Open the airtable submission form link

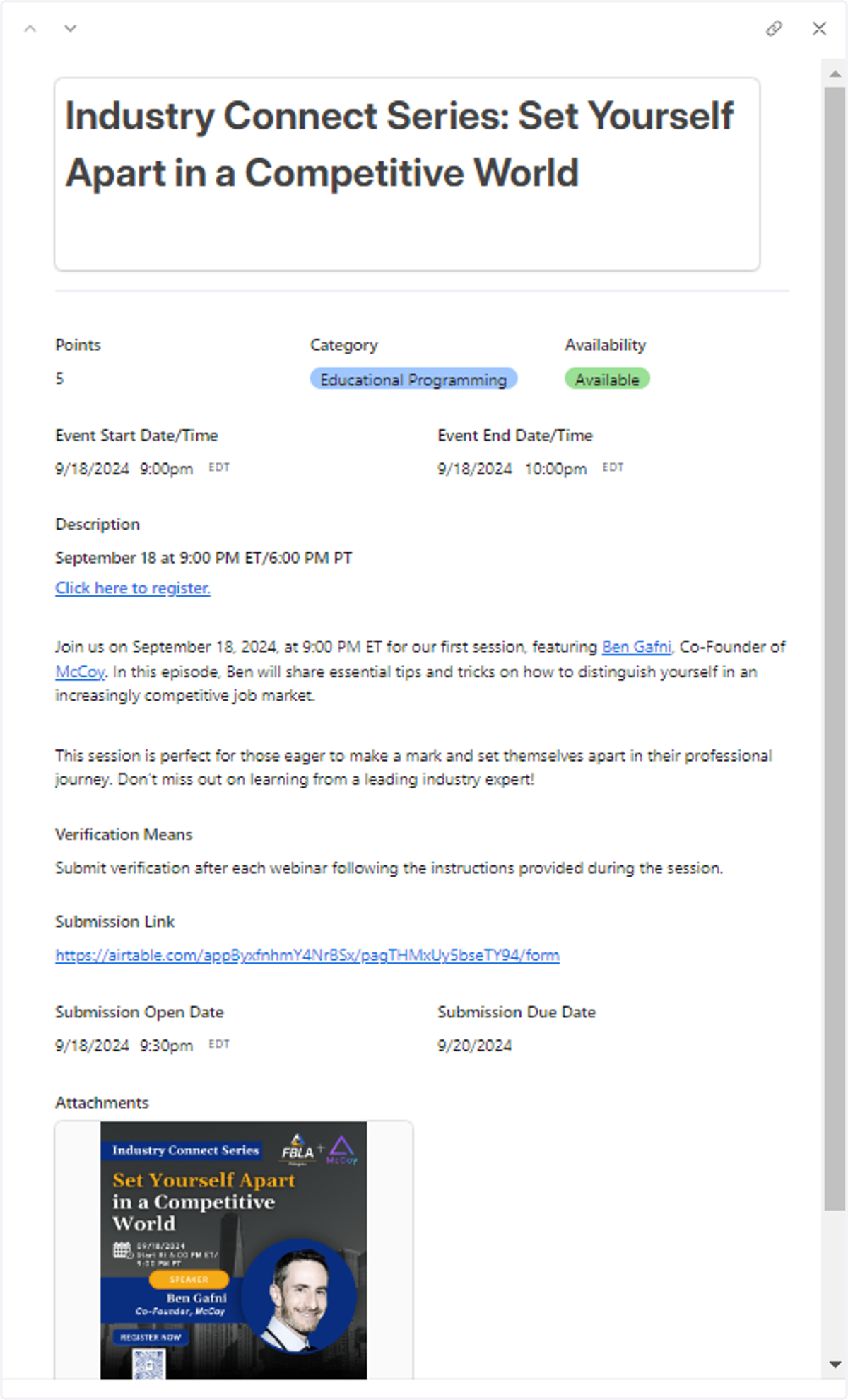tap(307, 955)
